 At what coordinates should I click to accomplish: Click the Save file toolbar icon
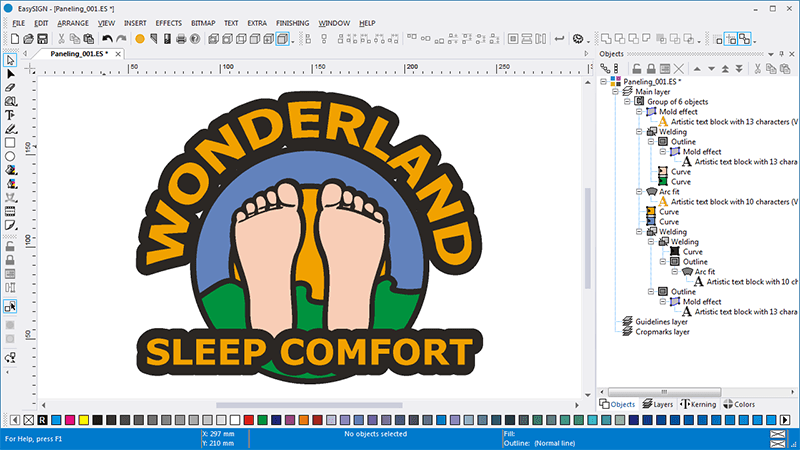pos(41,39)
